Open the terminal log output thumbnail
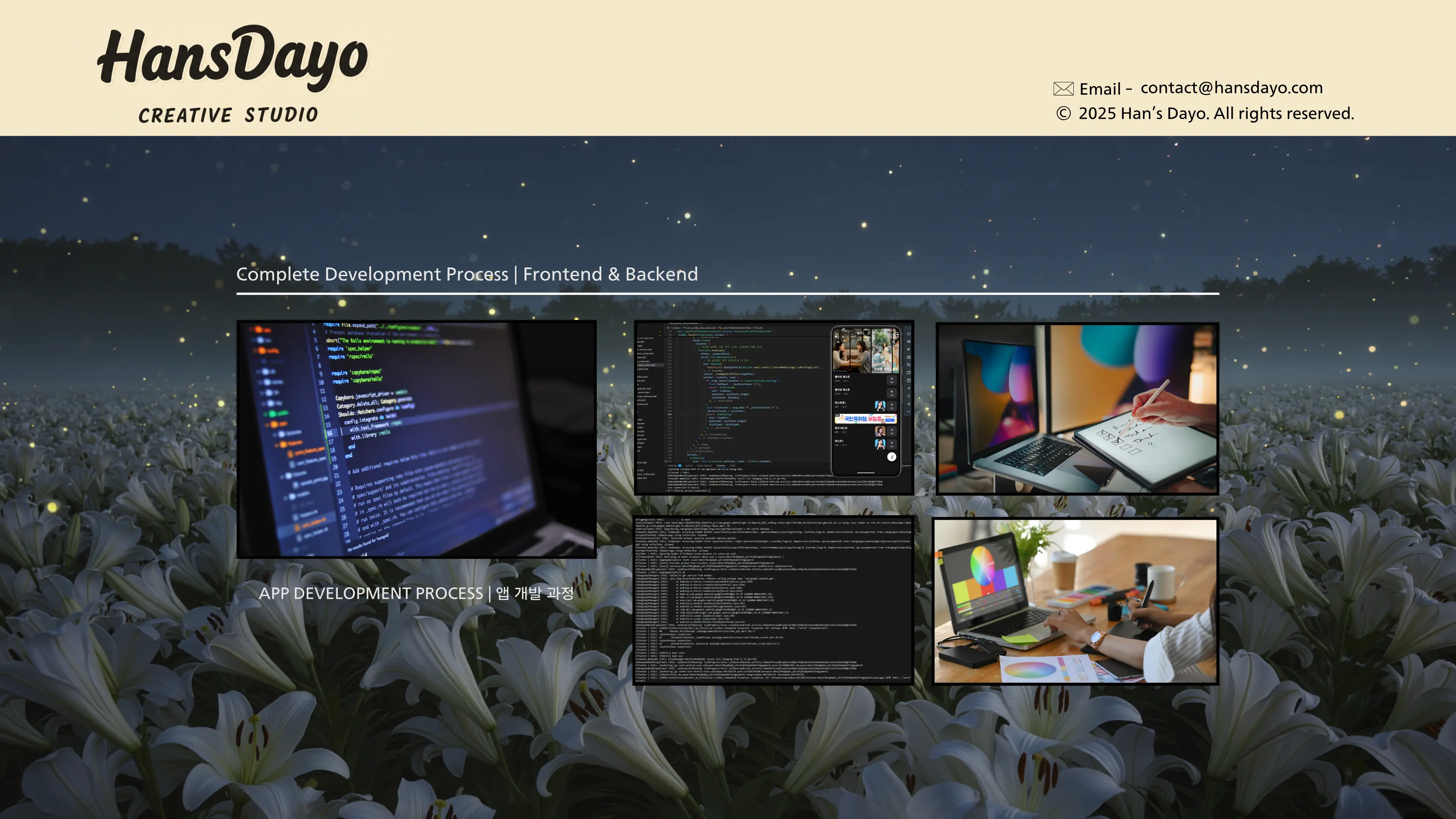The height and width of the screenshot is (819, 1456). click(x=773, y=600)
